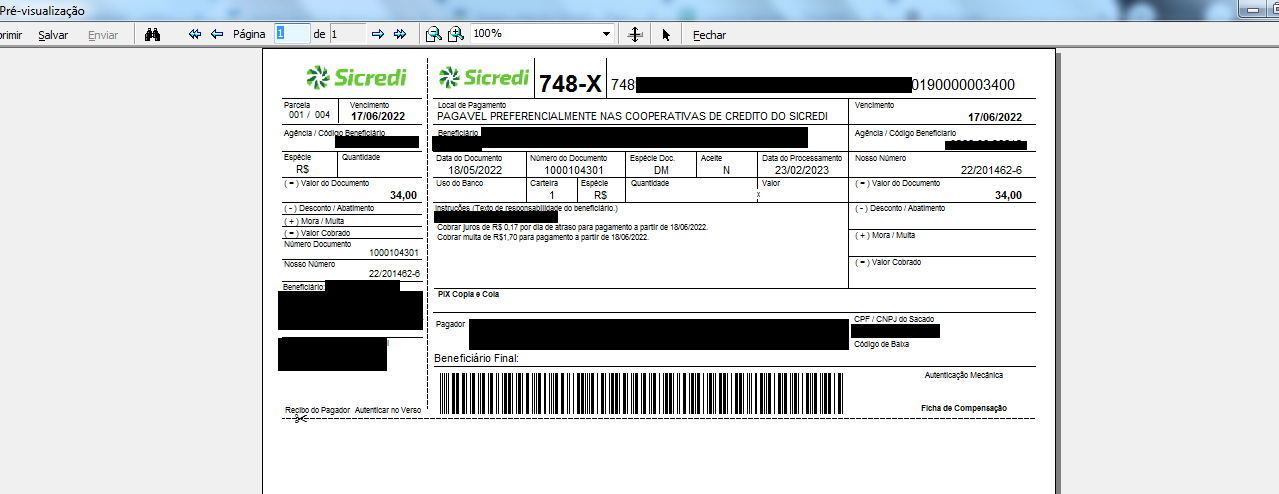
Task: Click the 'PAGAVEL PREFERENCIALMENTE NAS COOPERATIVAS' text
Action: 633,116
